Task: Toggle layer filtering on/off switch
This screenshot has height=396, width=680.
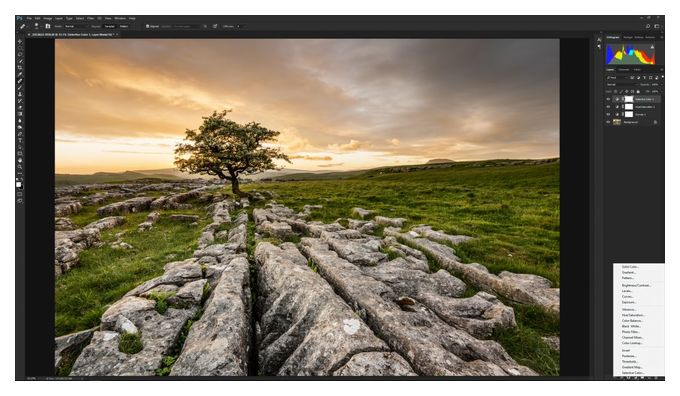Action: tap(663, 77)
